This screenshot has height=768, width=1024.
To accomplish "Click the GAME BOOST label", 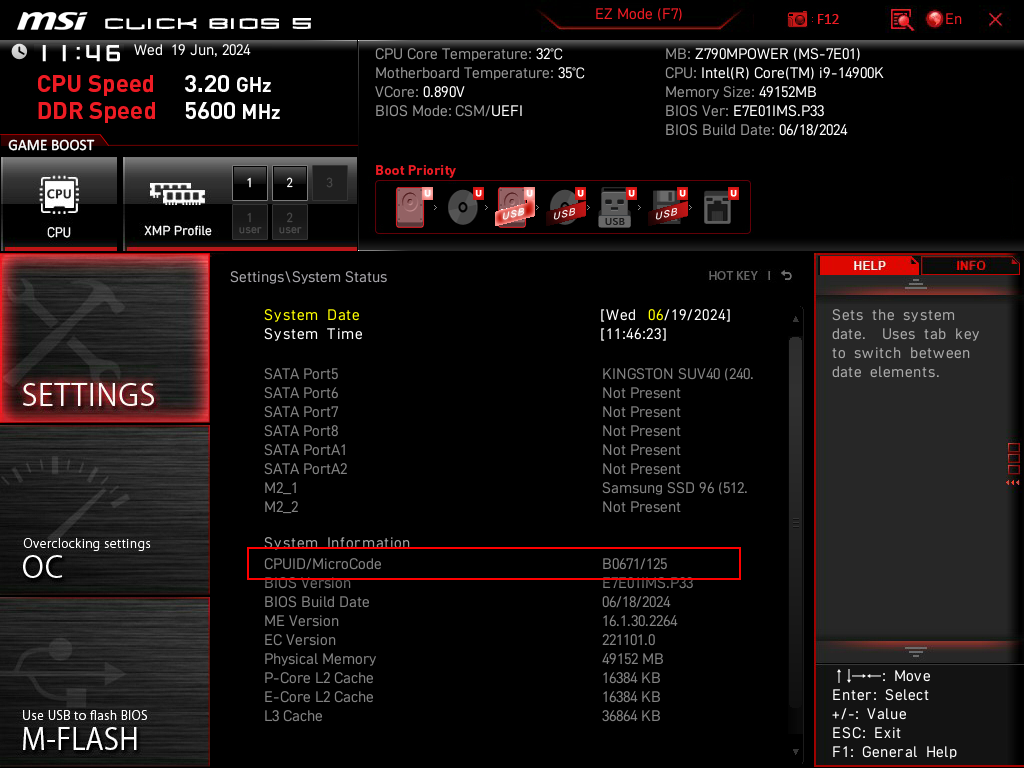I will pyautogui.click(x=51, y=145).
